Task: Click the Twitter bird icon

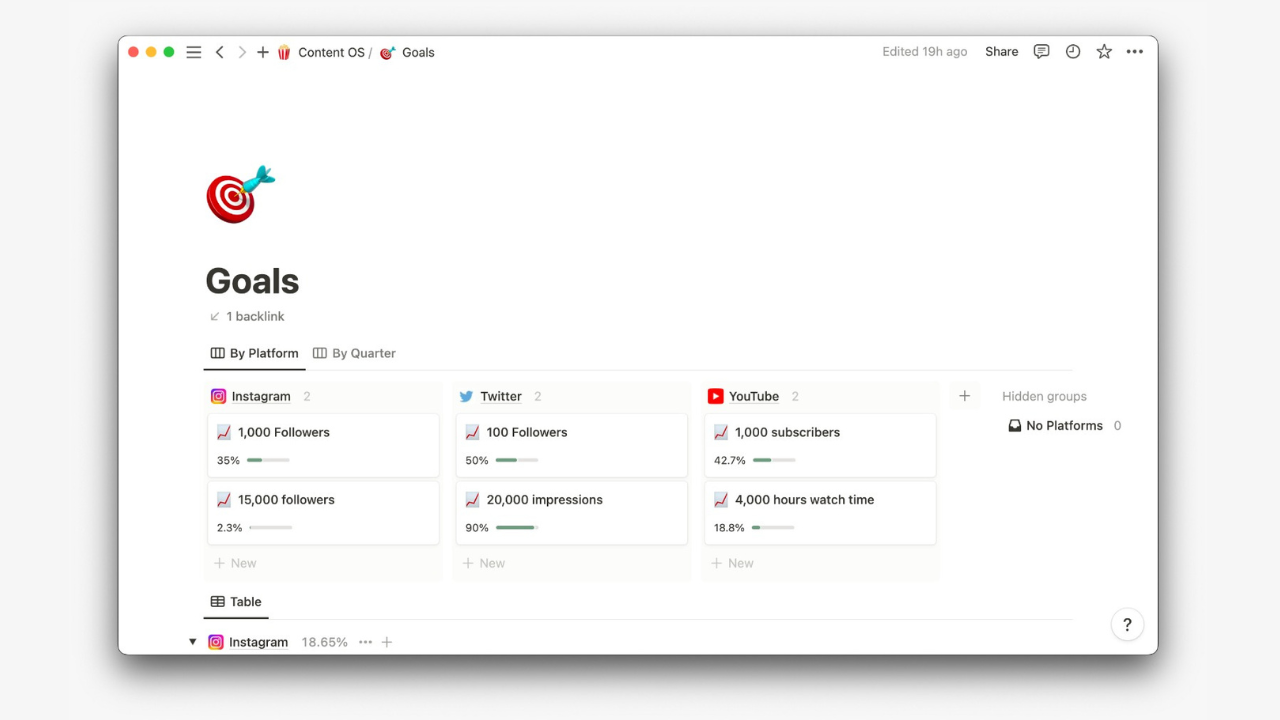Action: click(x=466, y=396)
